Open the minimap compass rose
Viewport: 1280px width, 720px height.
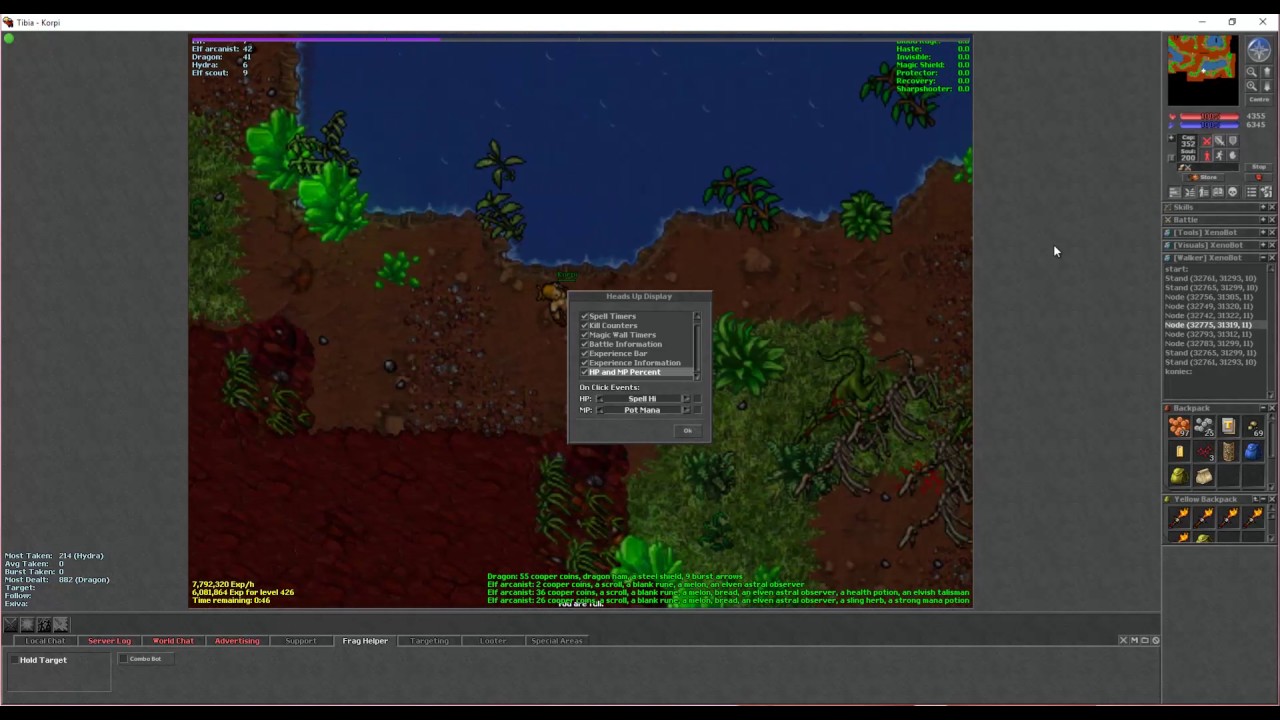coord(1258,50)
